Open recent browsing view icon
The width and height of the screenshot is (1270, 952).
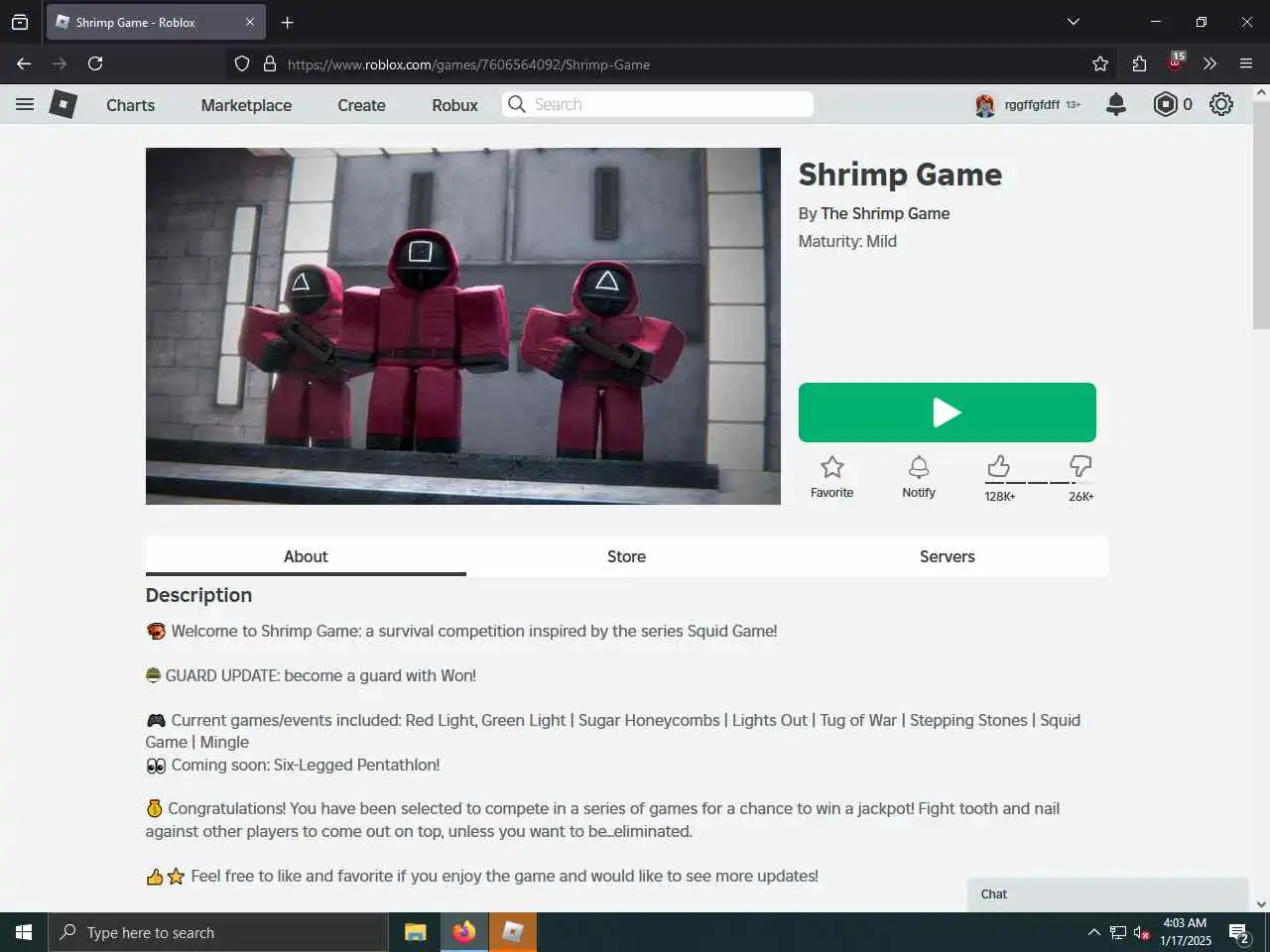point(20,22)
